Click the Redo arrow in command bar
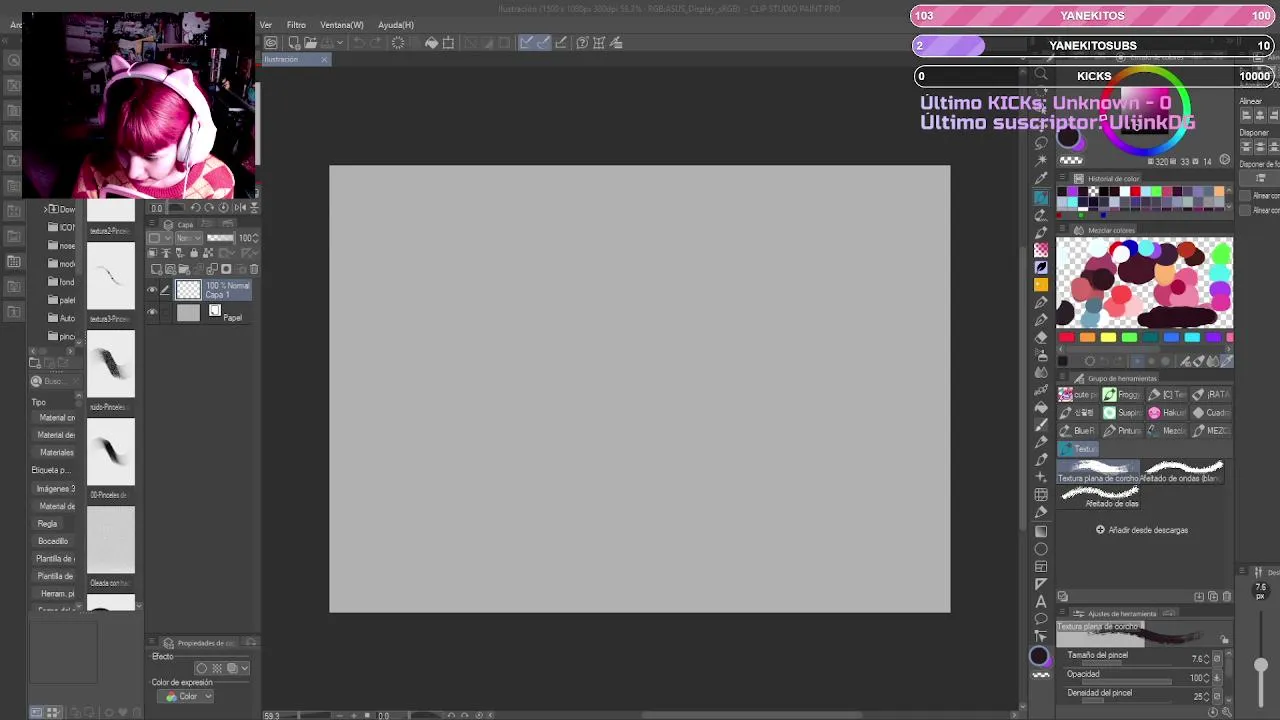This screenshot has width=1280, height=720. [x=375, y=42]
